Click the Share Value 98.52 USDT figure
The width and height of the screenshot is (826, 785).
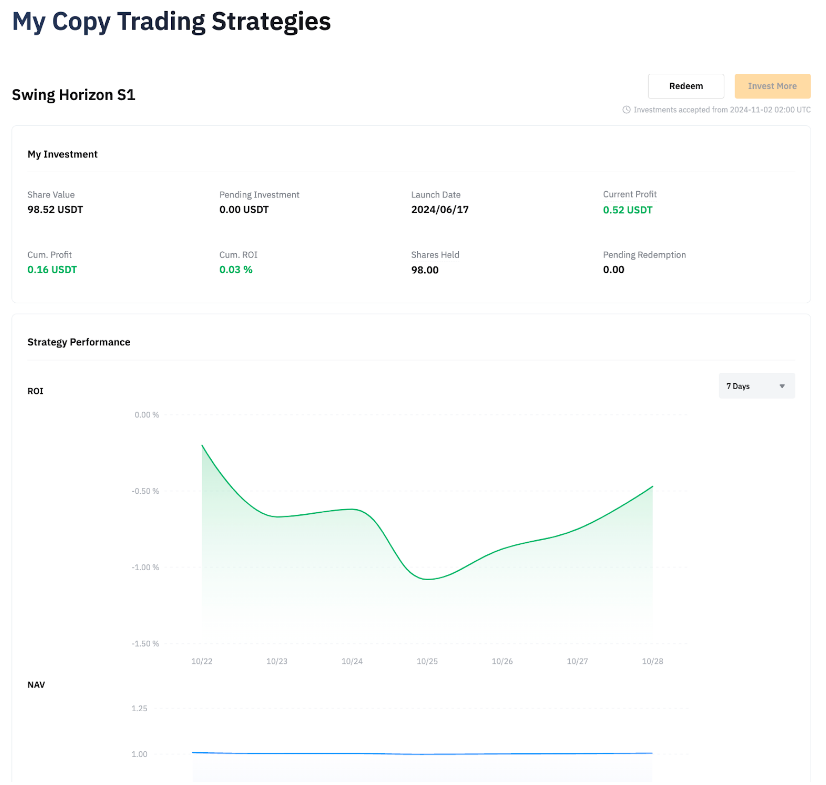point(57,210)
